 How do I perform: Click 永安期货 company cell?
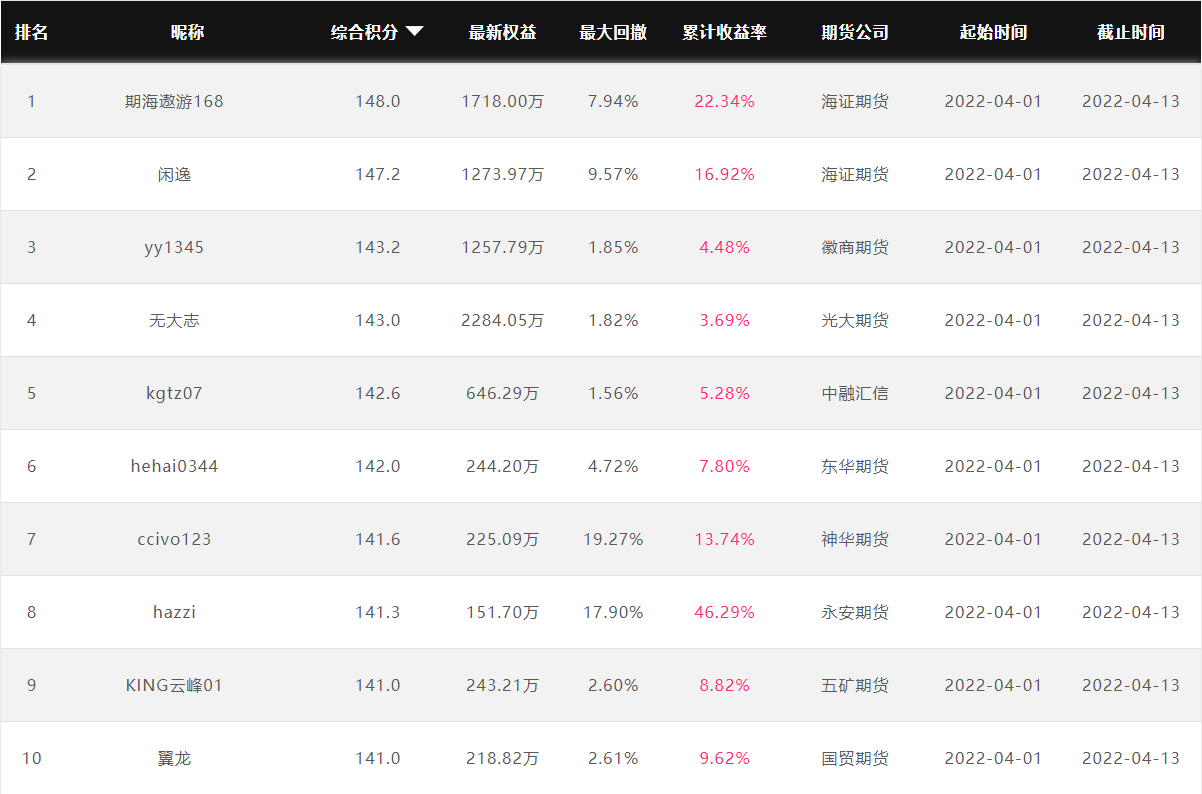pos(855,612)
